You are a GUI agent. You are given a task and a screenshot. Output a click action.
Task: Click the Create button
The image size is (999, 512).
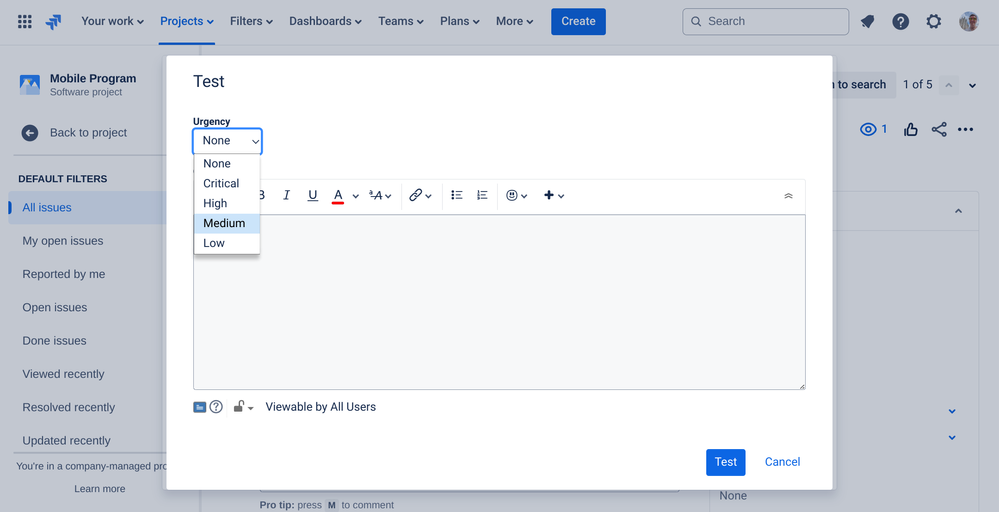coord(579,22)
